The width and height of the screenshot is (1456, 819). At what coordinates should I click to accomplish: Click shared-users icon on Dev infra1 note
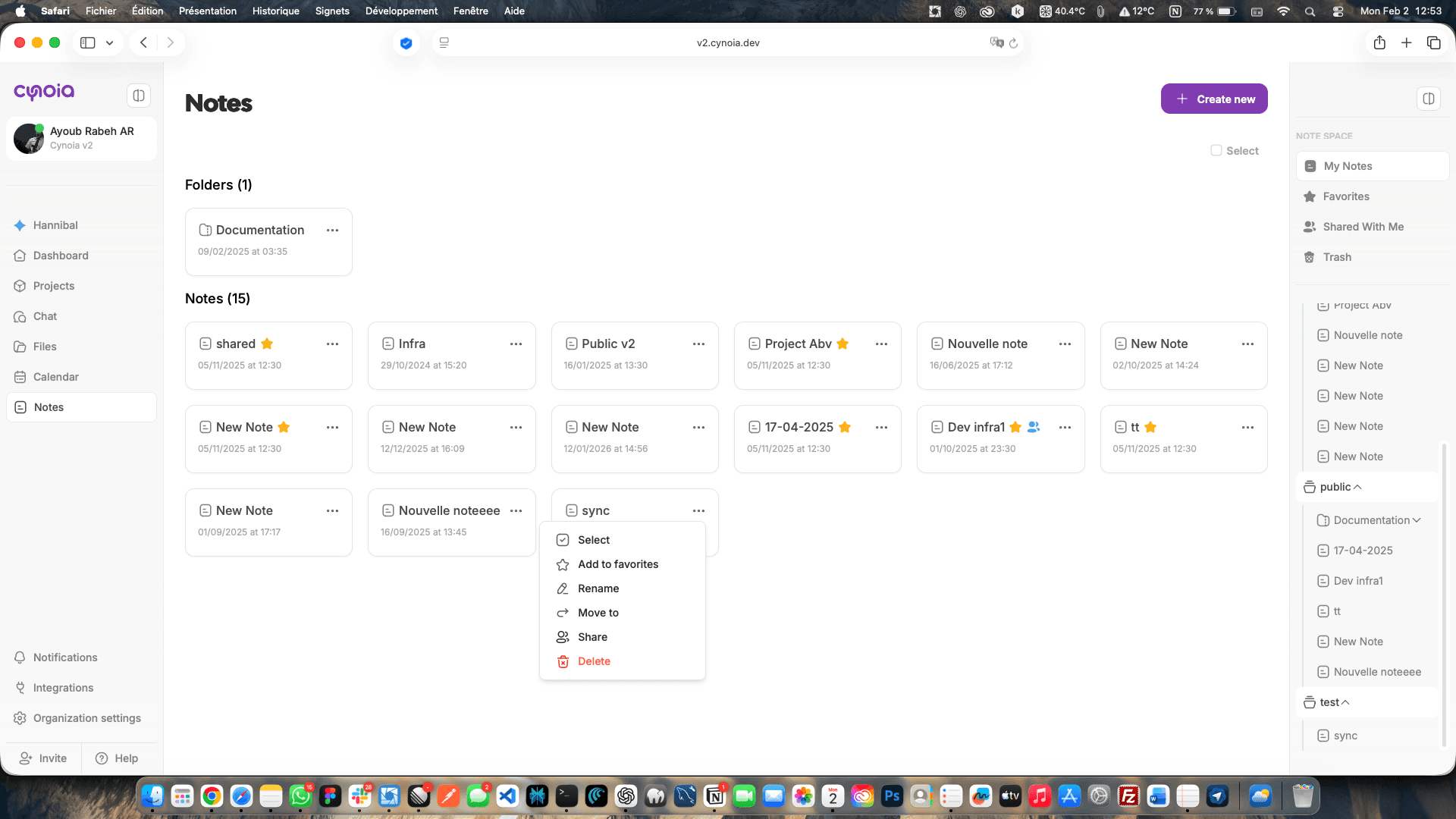(x=1034, y=427)
